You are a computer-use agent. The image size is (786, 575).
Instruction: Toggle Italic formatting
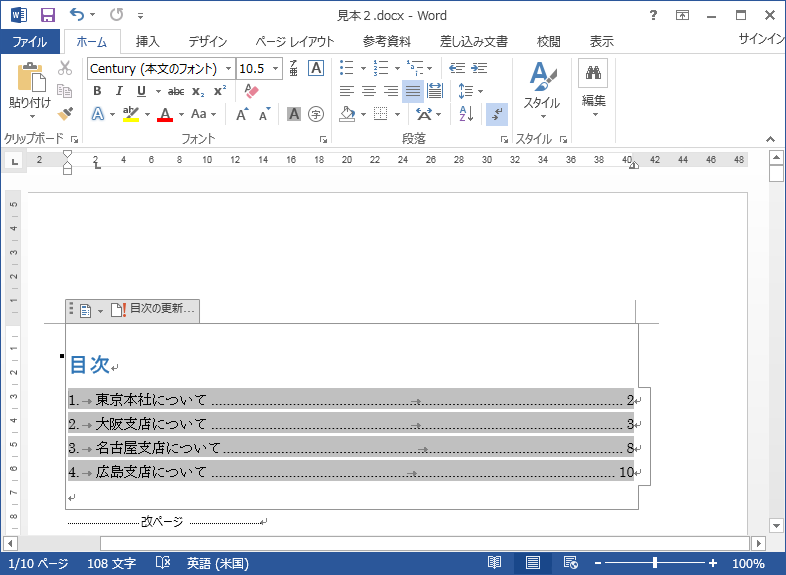(119, 91)
